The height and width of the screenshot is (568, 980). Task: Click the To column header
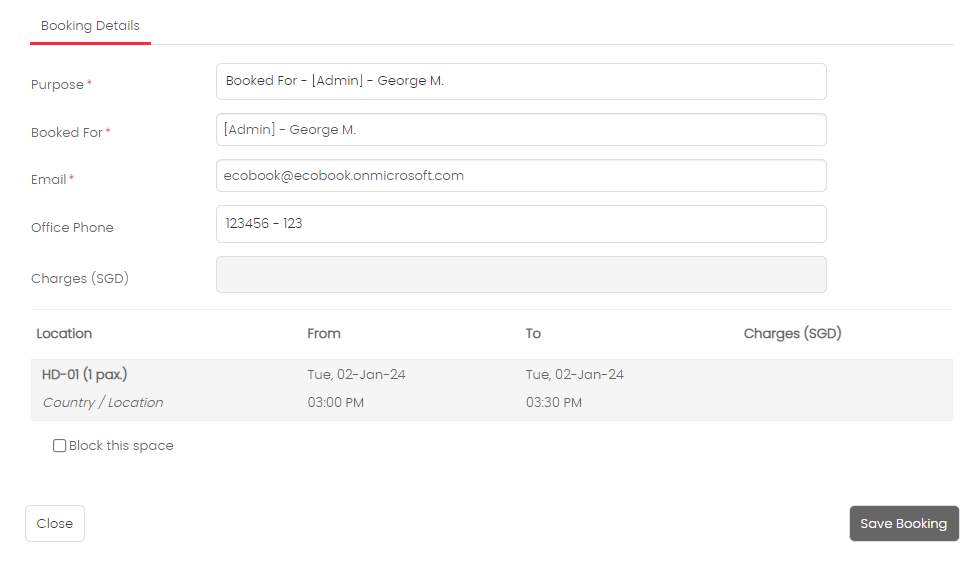(x=533, y=334)
